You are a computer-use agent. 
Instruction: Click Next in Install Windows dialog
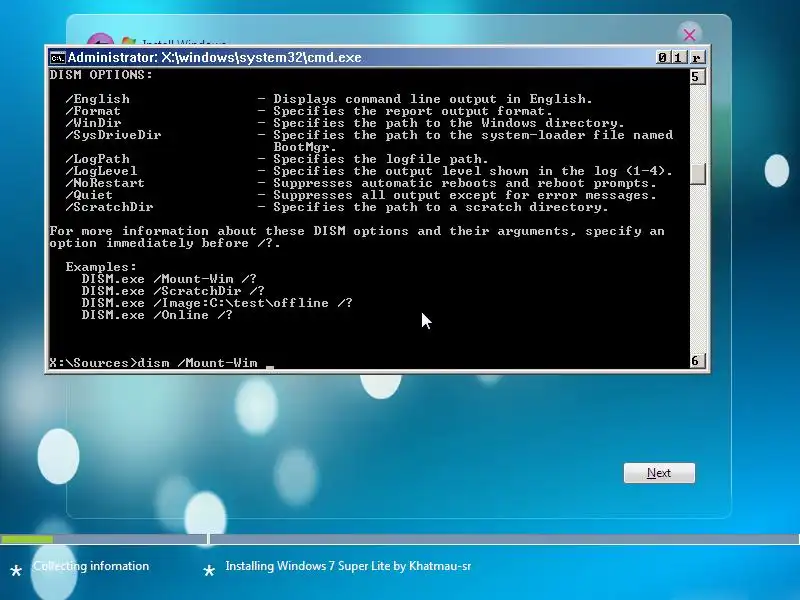[659, 473]
